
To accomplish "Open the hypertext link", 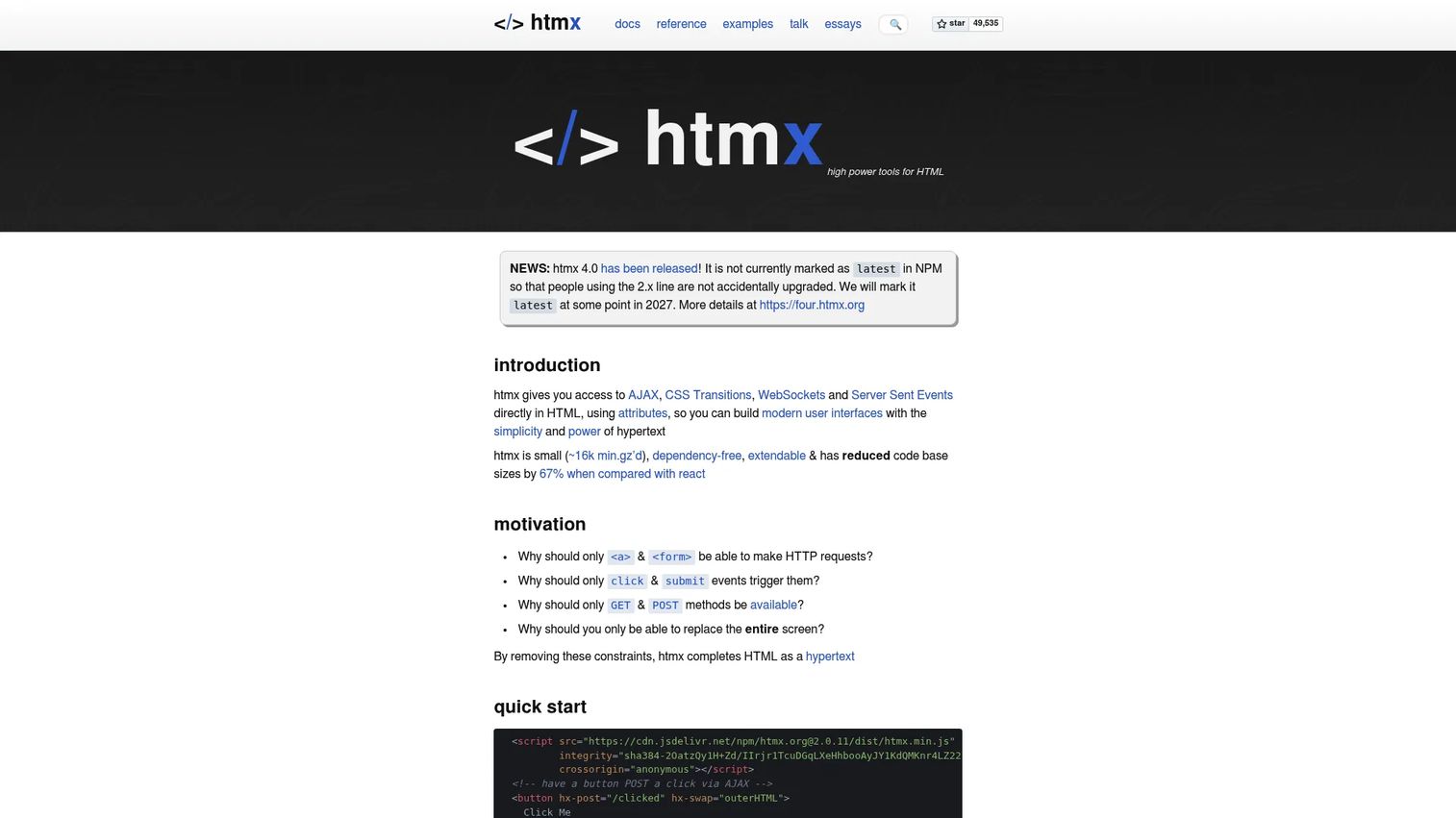I will tap(830, 657).
